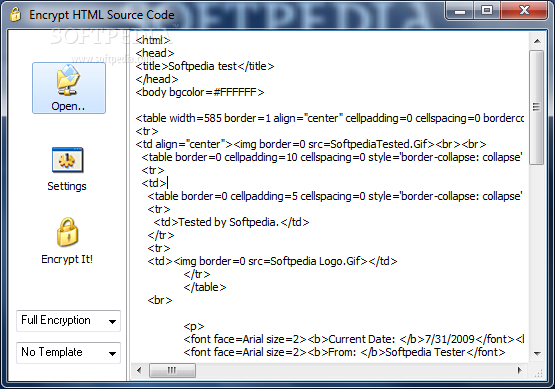Click the '</head>' closing tag line
Image resolution: width=555 pixels, height=389 pixels.
coord(157,79)
